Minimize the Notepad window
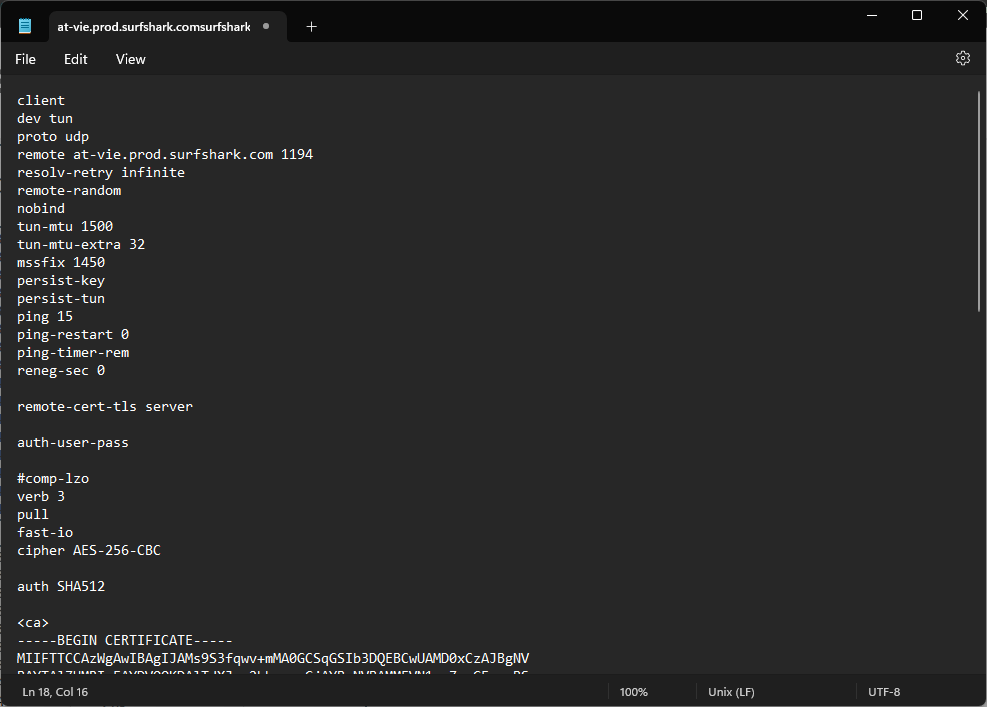The width and height of the screenshot is (987, 707). coord(870,15)
